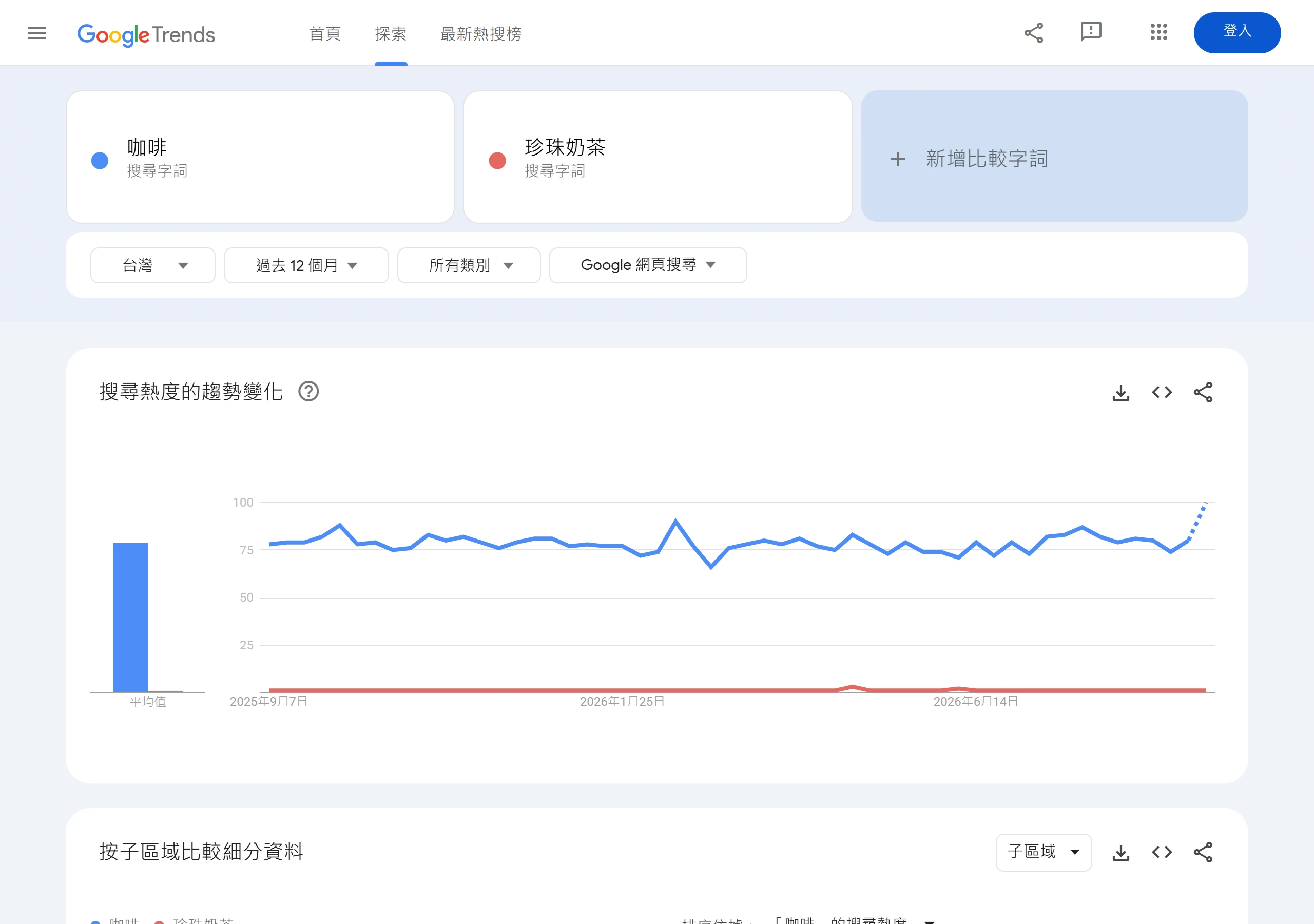Screen dimensions: 1314x924
Task: Click the 2026年6月14日 axis label
Action: tap(976, 701)
